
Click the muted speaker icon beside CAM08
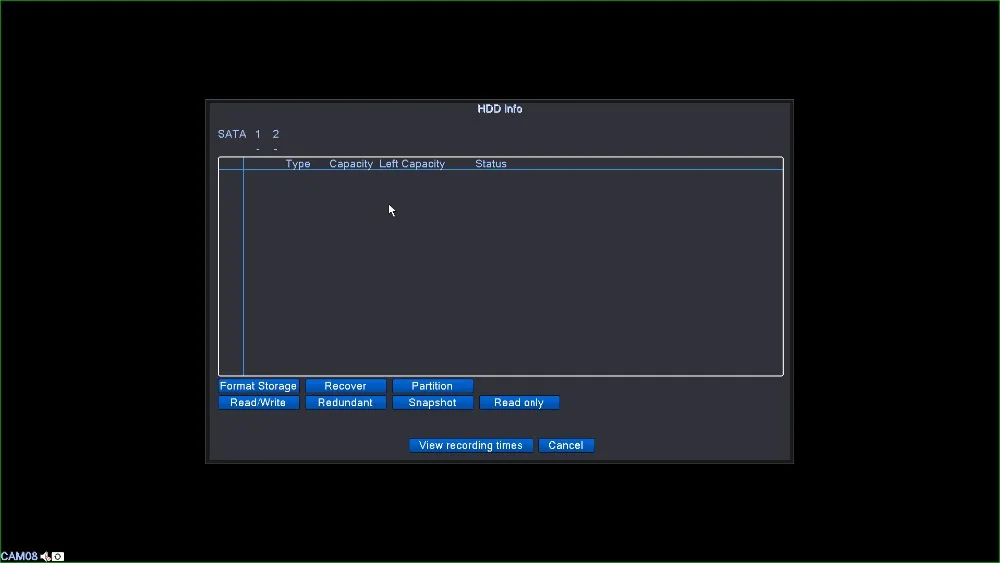click(x=45, y=557)
